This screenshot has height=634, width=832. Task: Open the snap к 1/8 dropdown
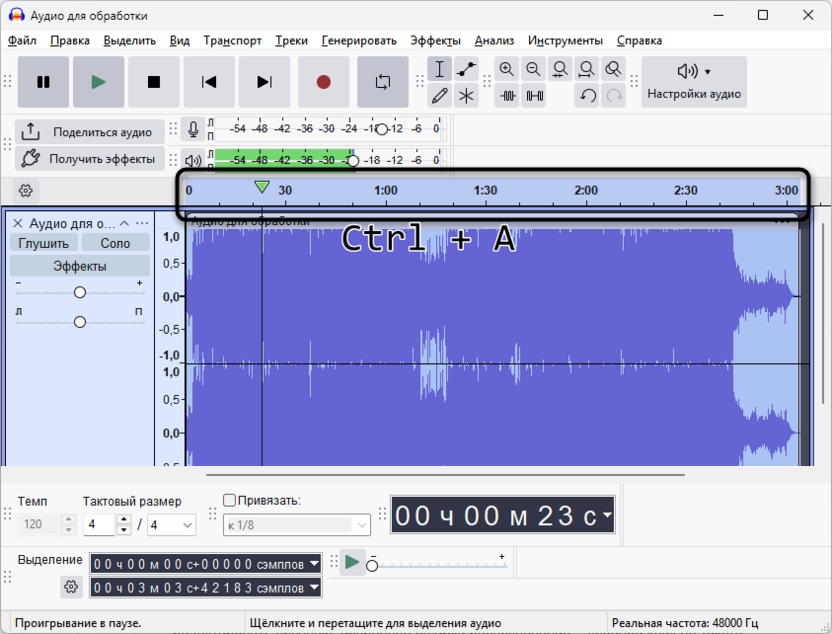[x=297, y=525]
